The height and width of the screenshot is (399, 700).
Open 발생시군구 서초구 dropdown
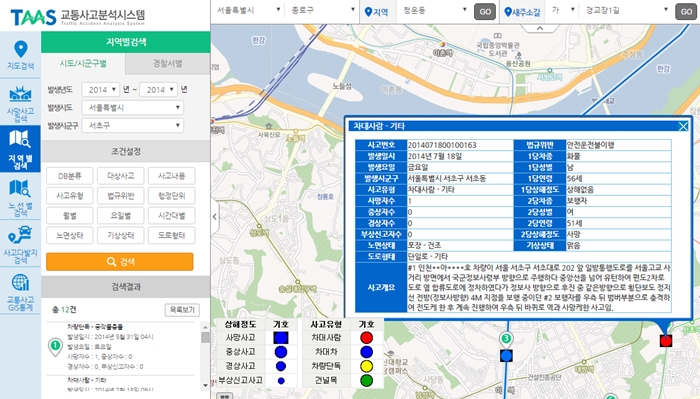[133, 125]
